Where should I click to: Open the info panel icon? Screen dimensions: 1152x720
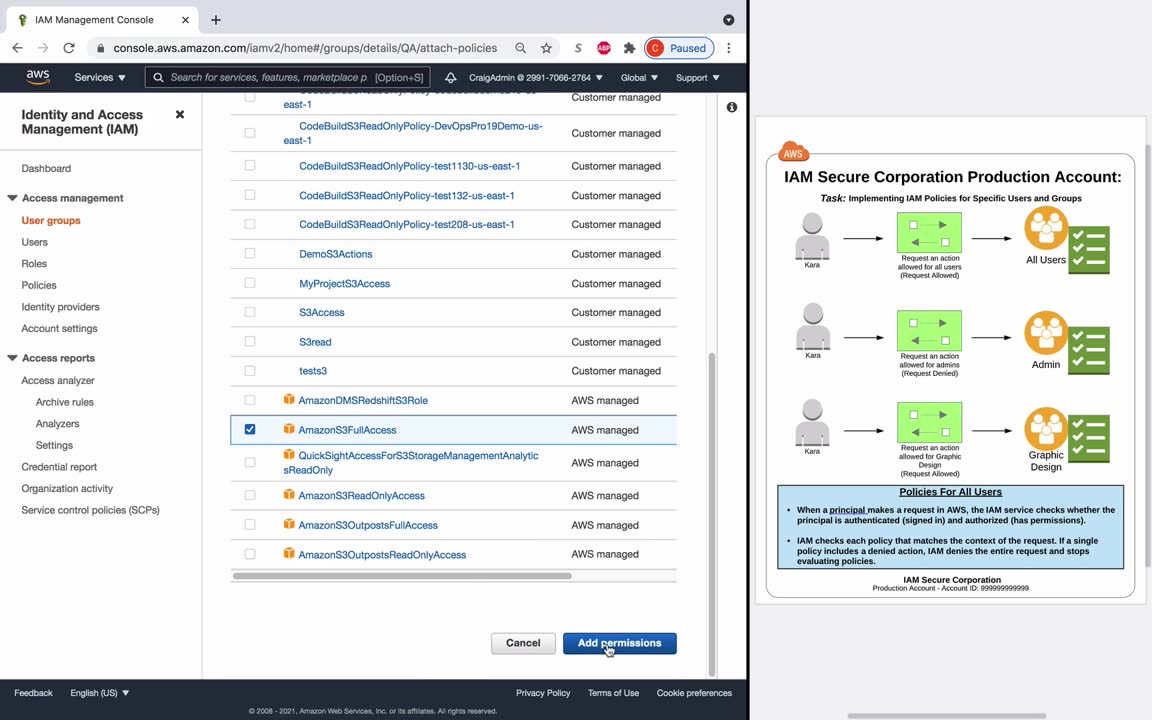pyautogui.click(x=731, y=107)
